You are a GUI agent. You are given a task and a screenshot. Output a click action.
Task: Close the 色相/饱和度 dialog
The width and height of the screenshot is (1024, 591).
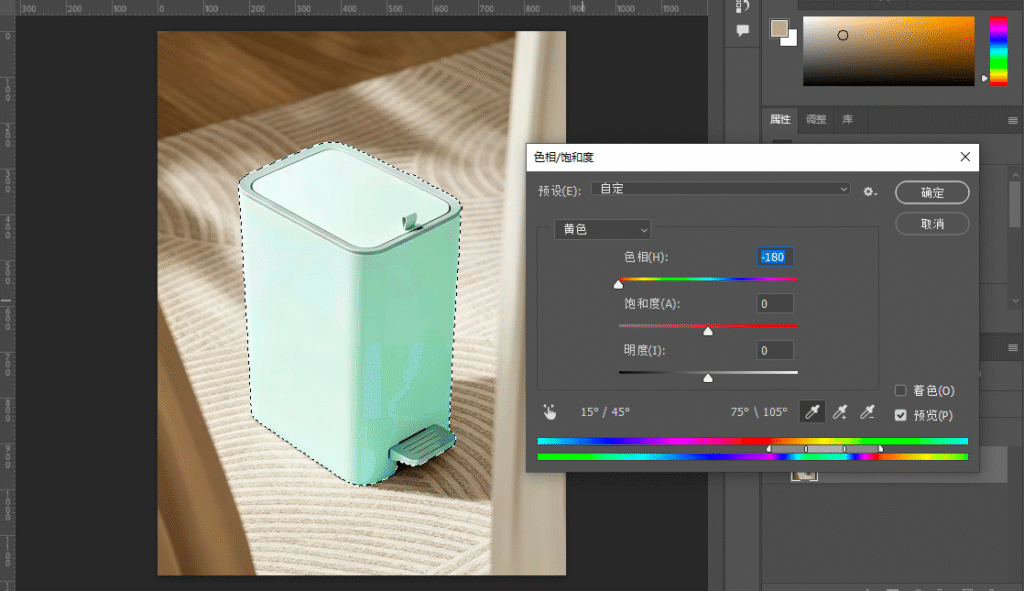[965, 157]
